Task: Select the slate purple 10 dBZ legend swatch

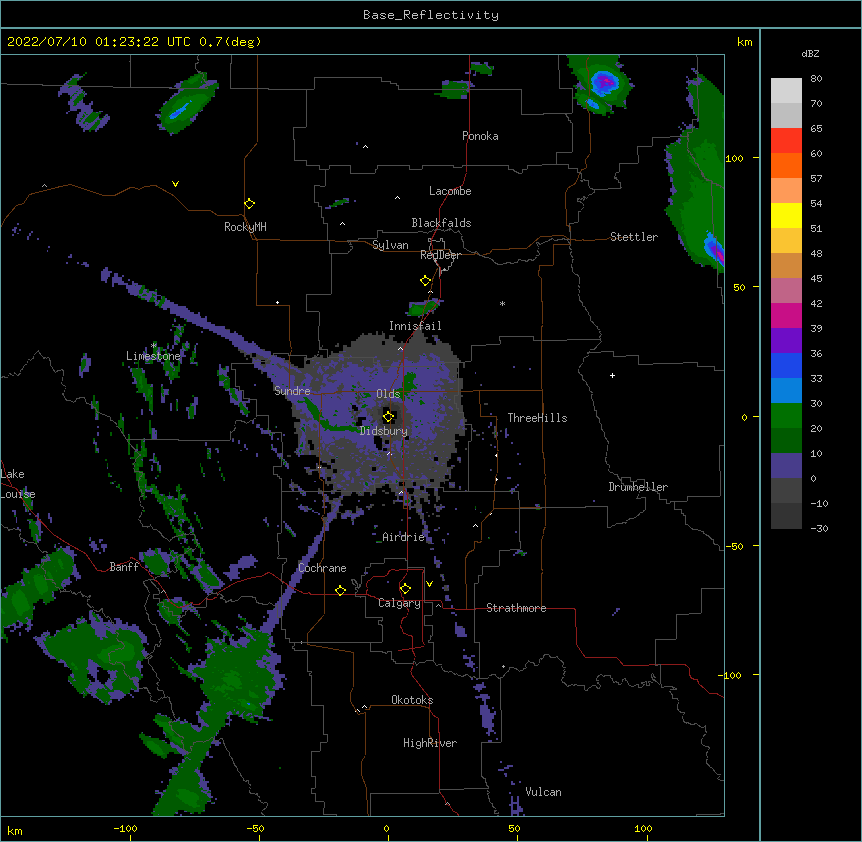Action: pyautogui.click(x=786, y=466)
